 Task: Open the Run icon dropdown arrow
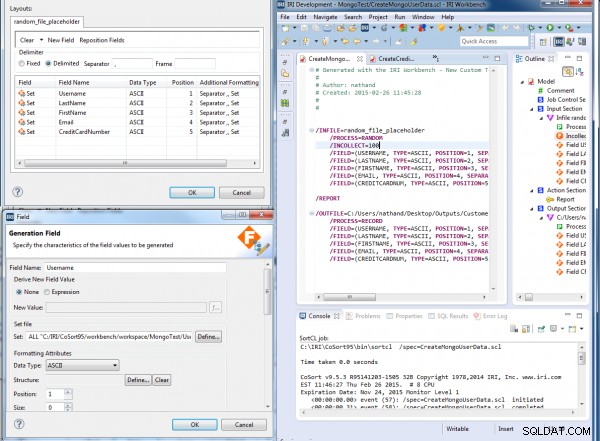coord(559,28)
